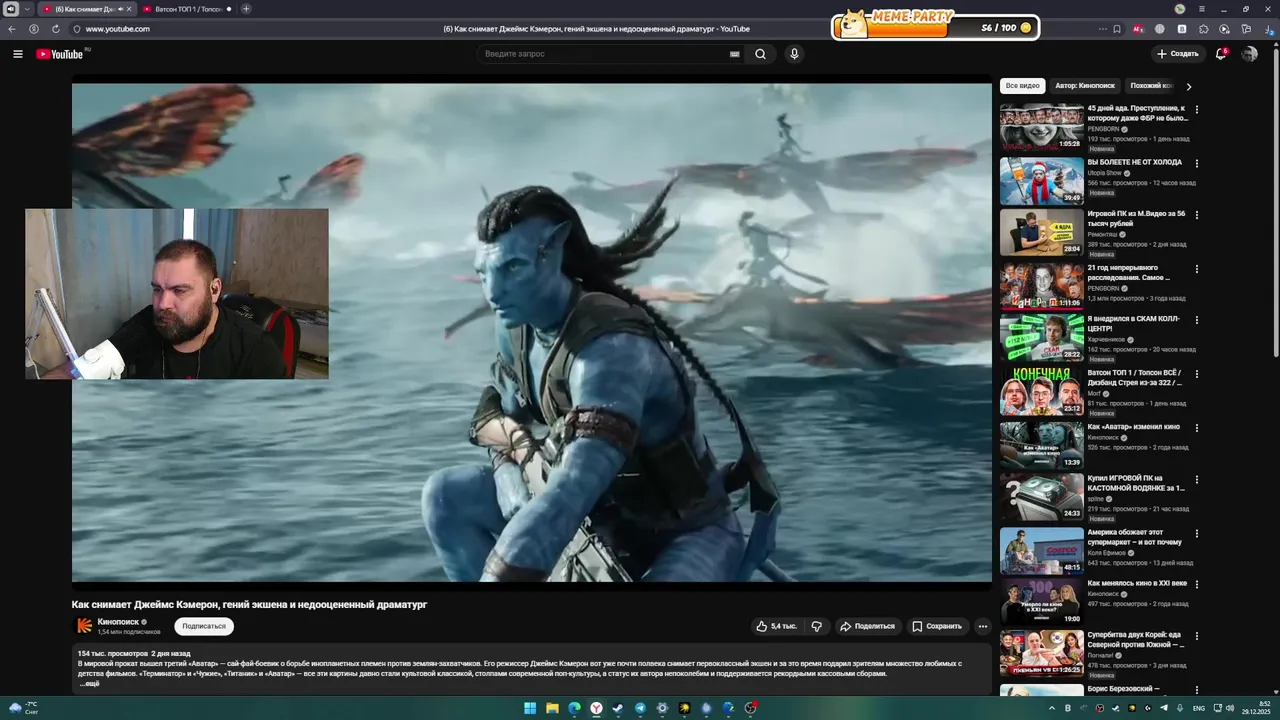The height and width of the screenshot is (720, 1280).
Task: Open options for 'Купил ИГРОВОЙ ПК' video
Action: (1197, 480)
